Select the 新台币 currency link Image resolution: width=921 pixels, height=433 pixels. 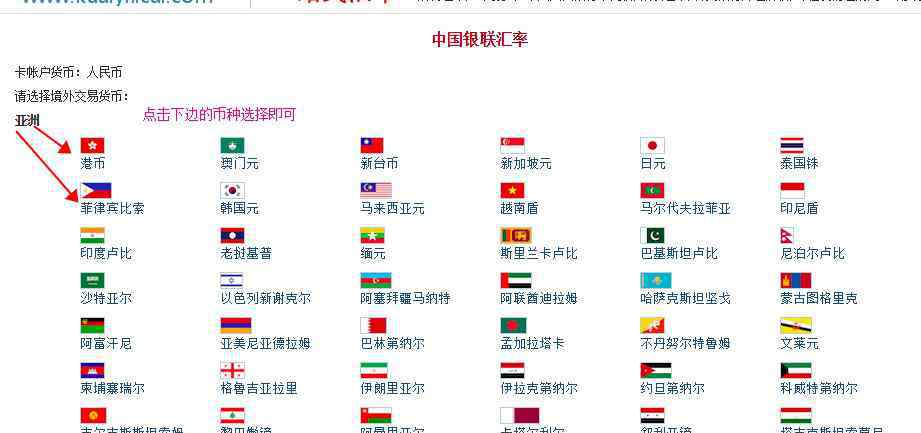379,163
